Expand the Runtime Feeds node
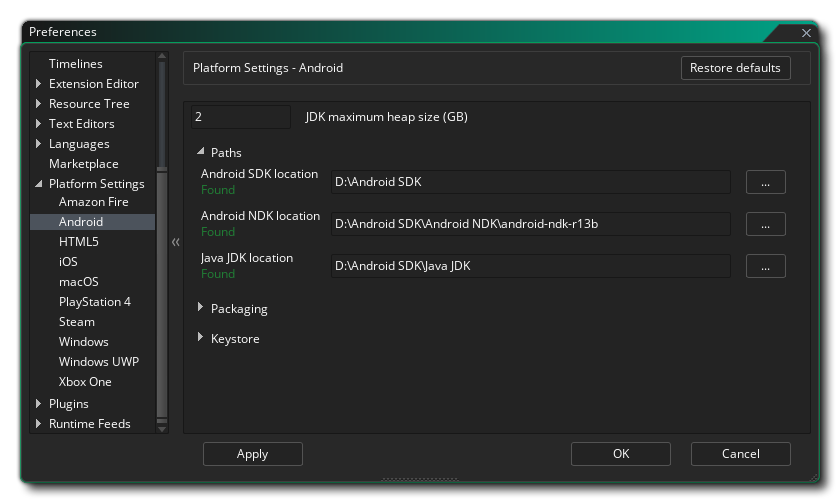 click(x=38, y=423)
